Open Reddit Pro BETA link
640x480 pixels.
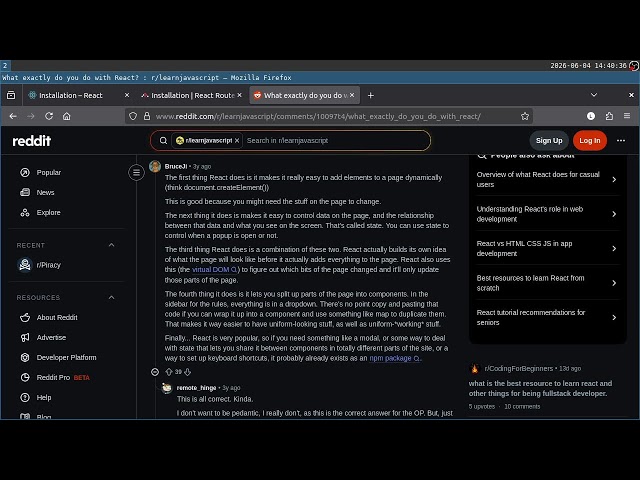(x=65, y=377)
